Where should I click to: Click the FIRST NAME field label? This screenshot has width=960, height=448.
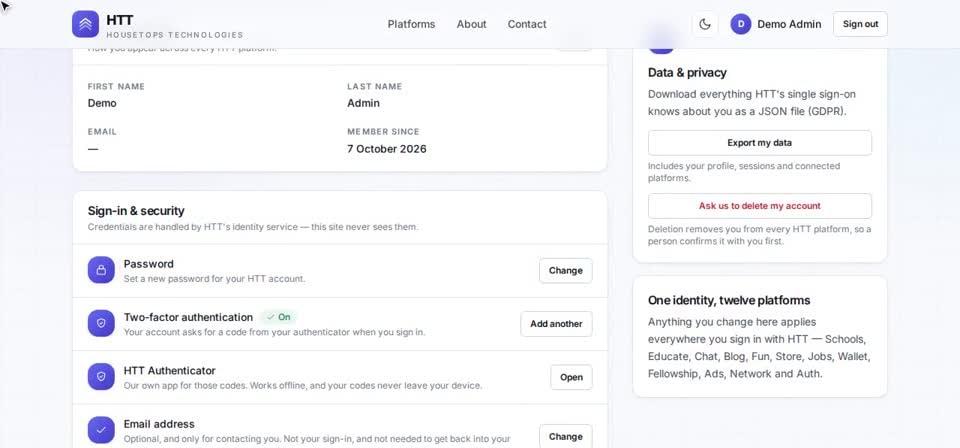click(116, 86)
